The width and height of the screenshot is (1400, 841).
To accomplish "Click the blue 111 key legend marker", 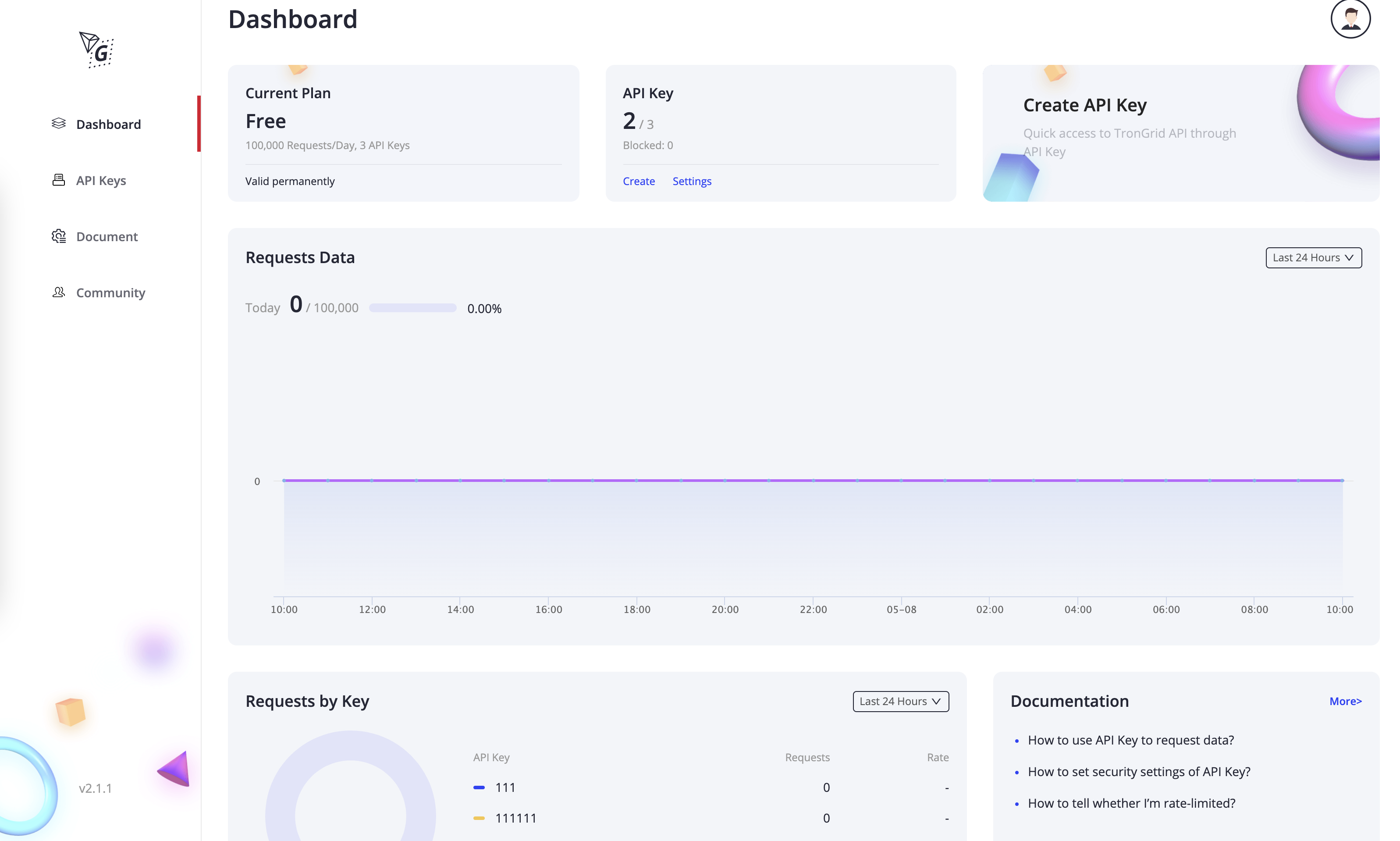I will coord(479,787).
